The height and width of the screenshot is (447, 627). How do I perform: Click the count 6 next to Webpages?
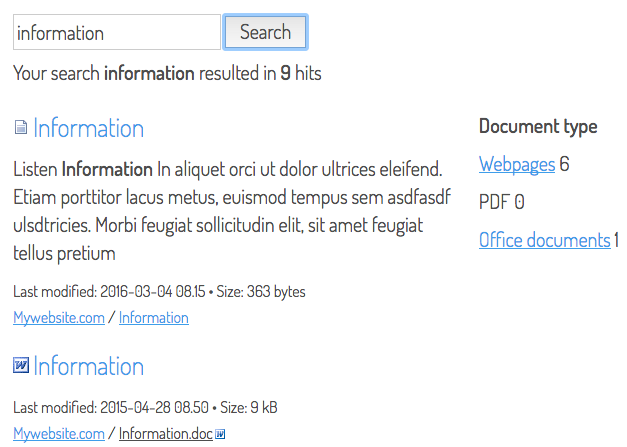[x=564, y=164]
